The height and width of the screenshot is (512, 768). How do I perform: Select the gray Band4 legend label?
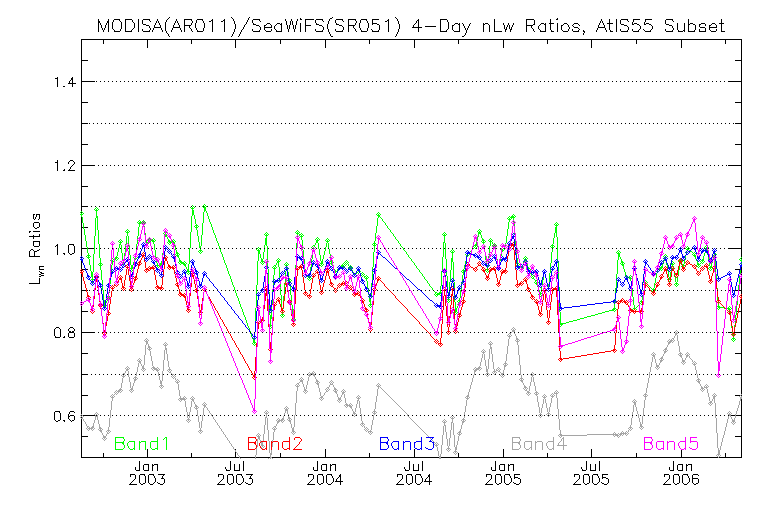click(539, 444)
